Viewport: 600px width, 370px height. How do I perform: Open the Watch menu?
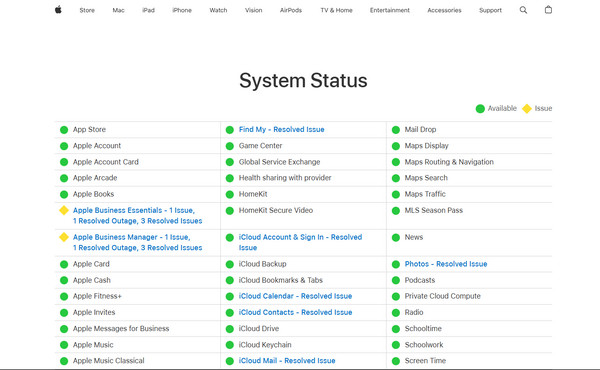(x=218, y=10)
